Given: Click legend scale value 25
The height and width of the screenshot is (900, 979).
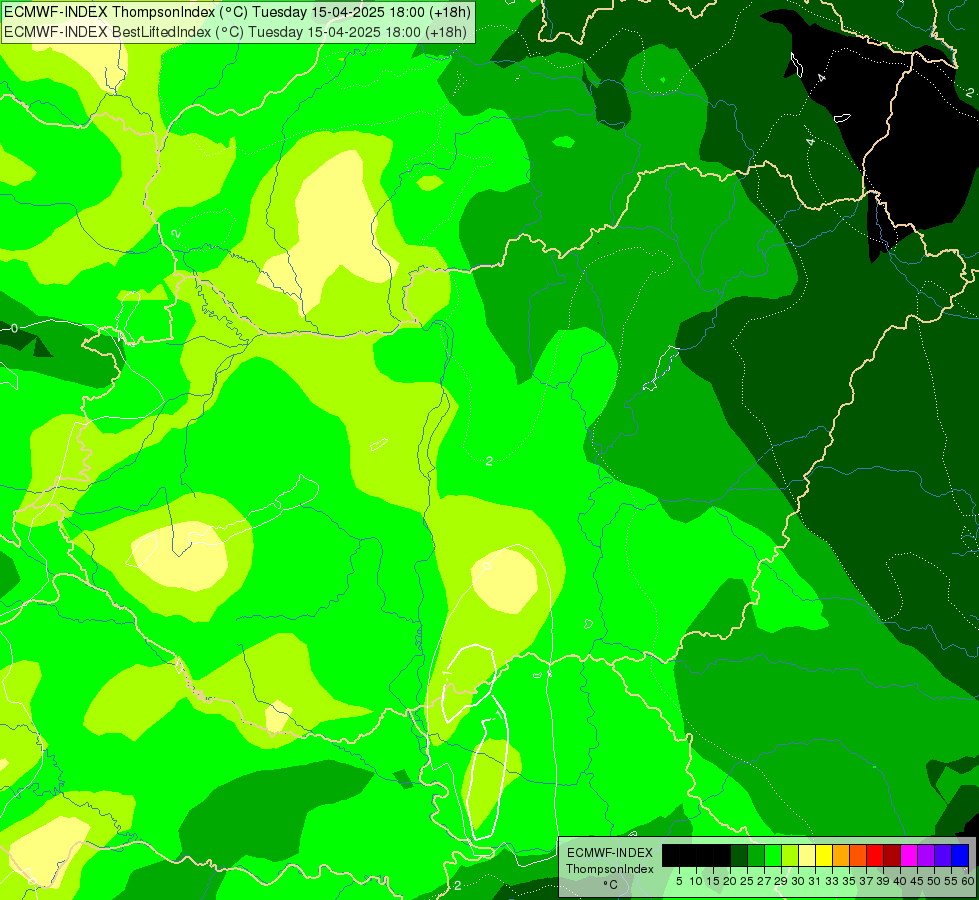Looking at the screenshot, I should click(747, 881).
